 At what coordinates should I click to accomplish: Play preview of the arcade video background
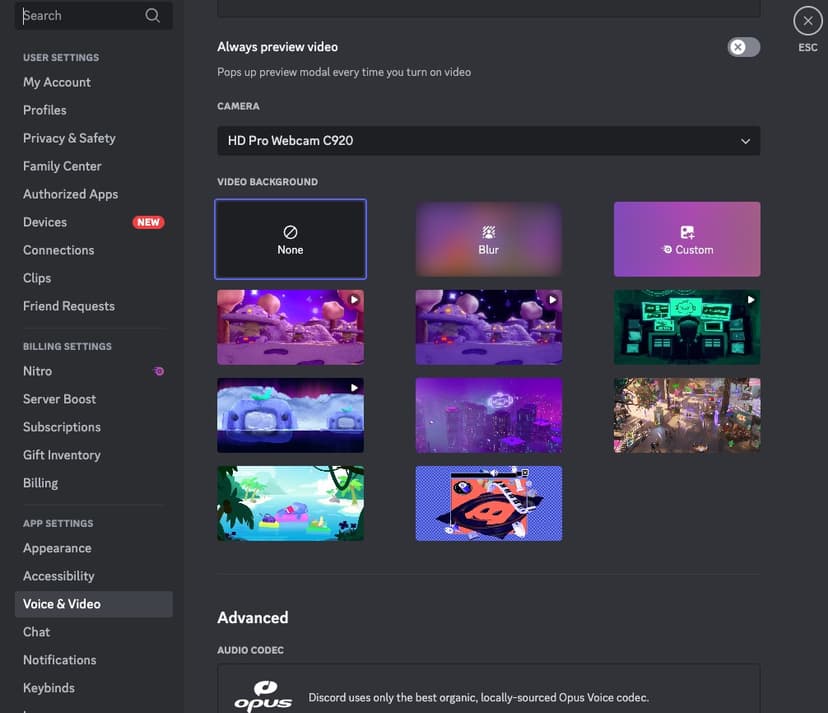pos(750,298)
